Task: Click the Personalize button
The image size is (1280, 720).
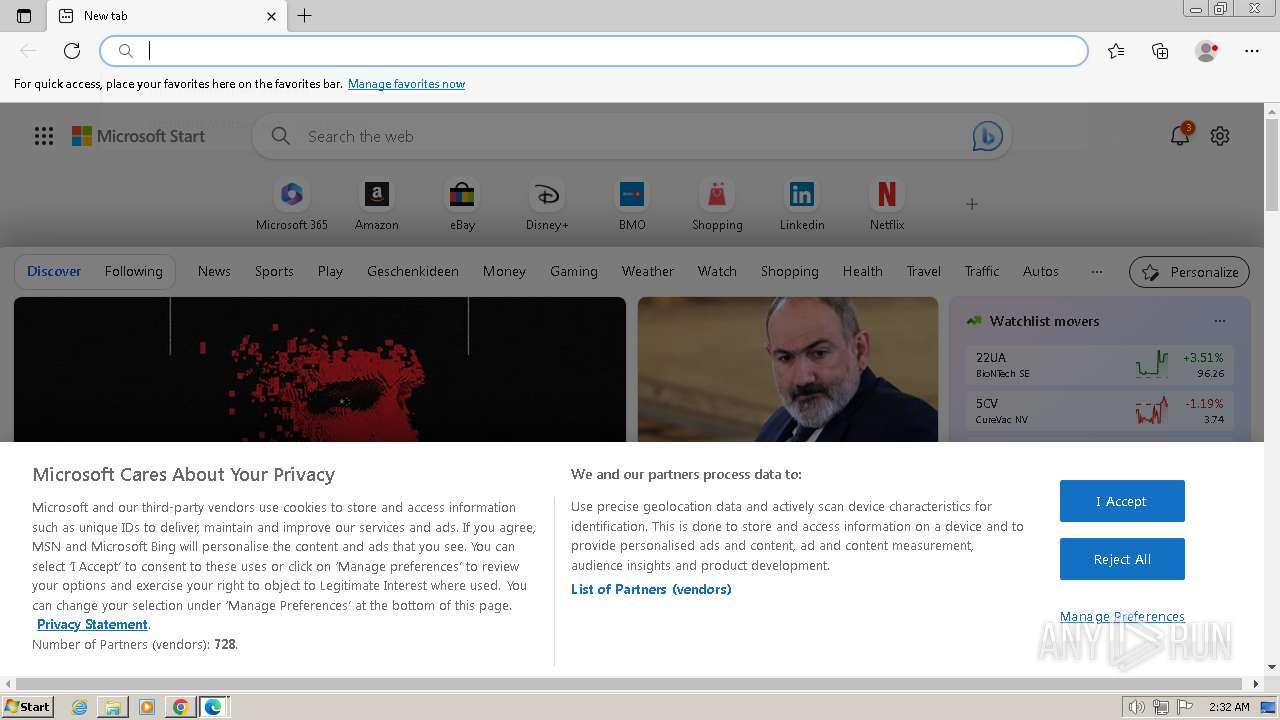Action: click(1190, 272)
